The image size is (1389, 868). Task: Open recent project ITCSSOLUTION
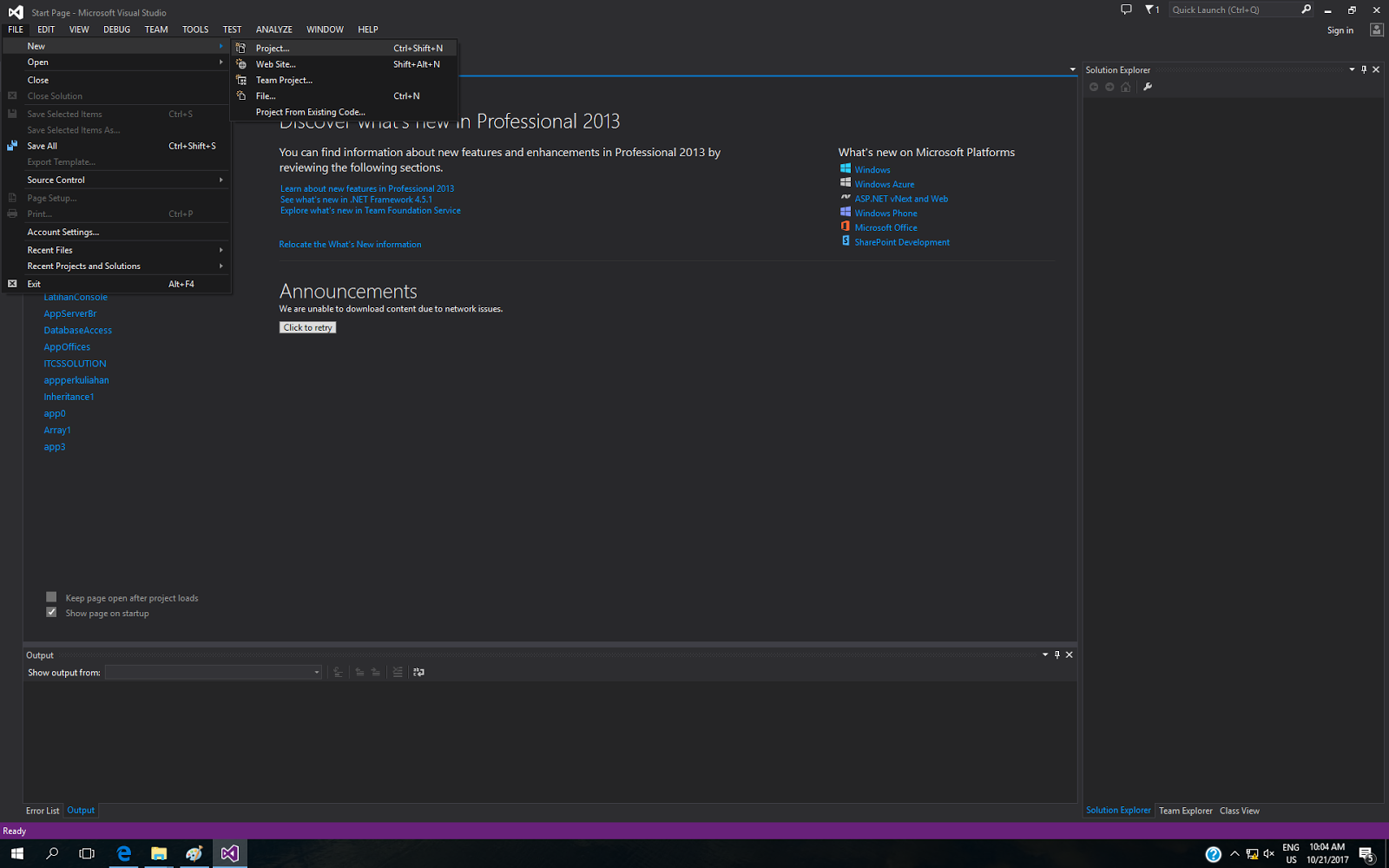[75, 364]
